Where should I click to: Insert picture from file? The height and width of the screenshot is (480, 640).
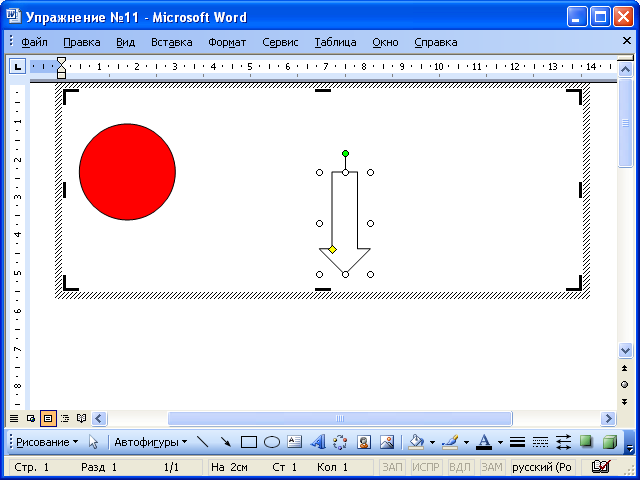coord(387,442)
